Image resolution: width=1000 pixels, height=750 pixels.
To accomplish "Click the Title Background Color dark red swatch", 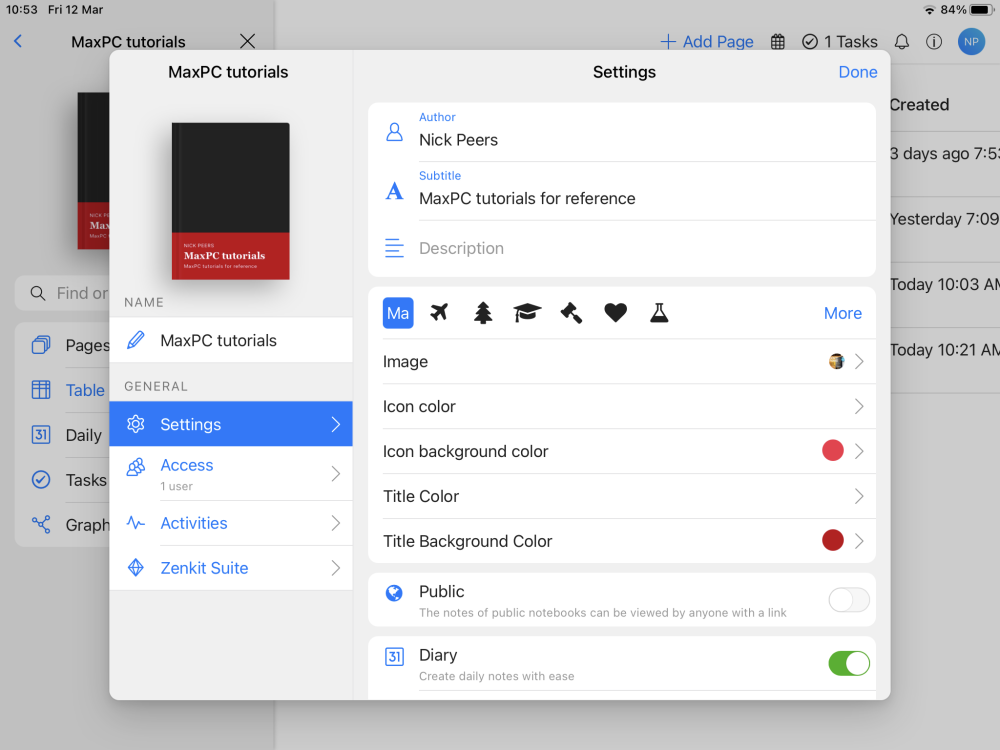I will click(x=832, y=540).
